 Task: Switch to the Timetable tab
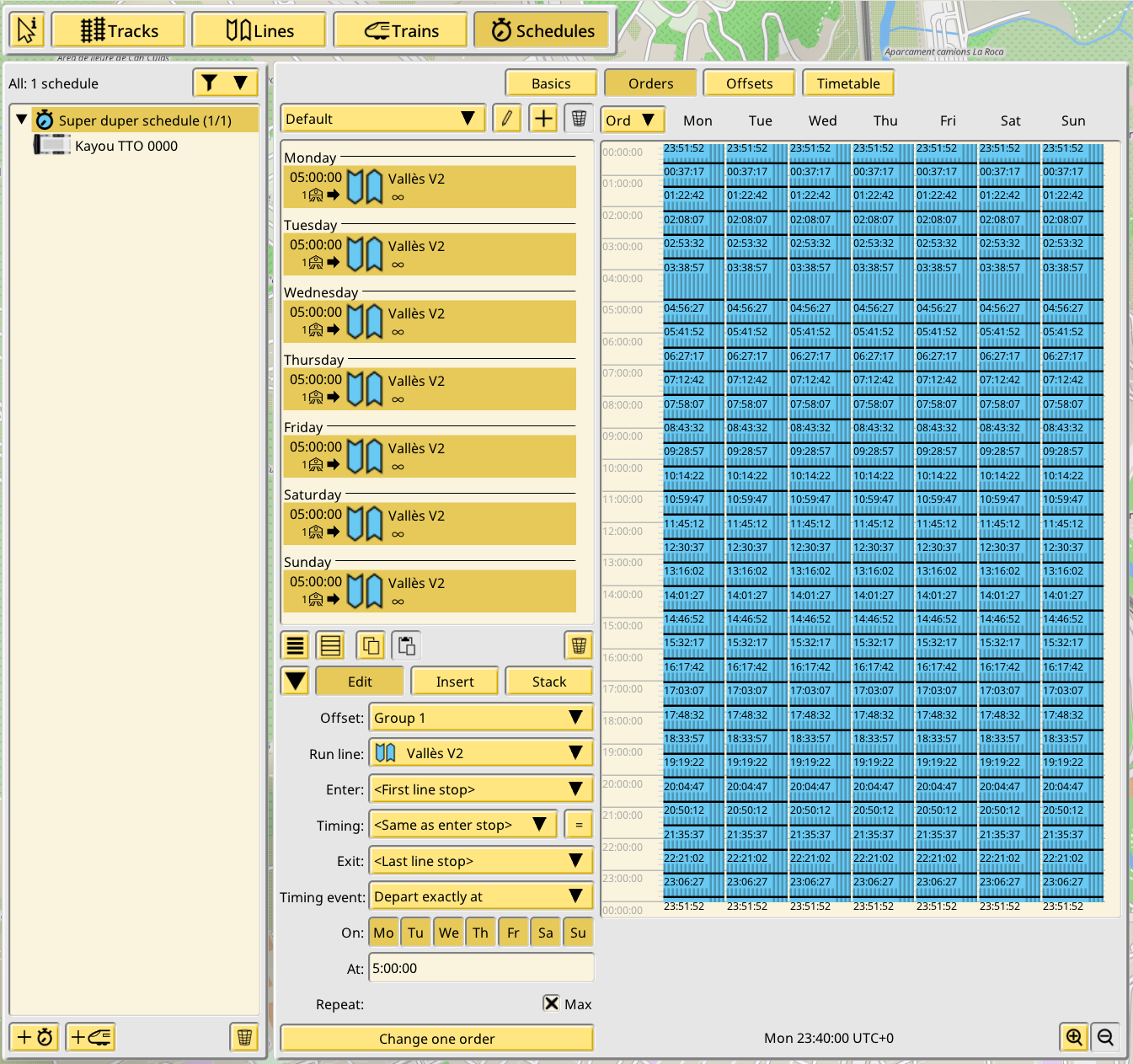point(848,83)
